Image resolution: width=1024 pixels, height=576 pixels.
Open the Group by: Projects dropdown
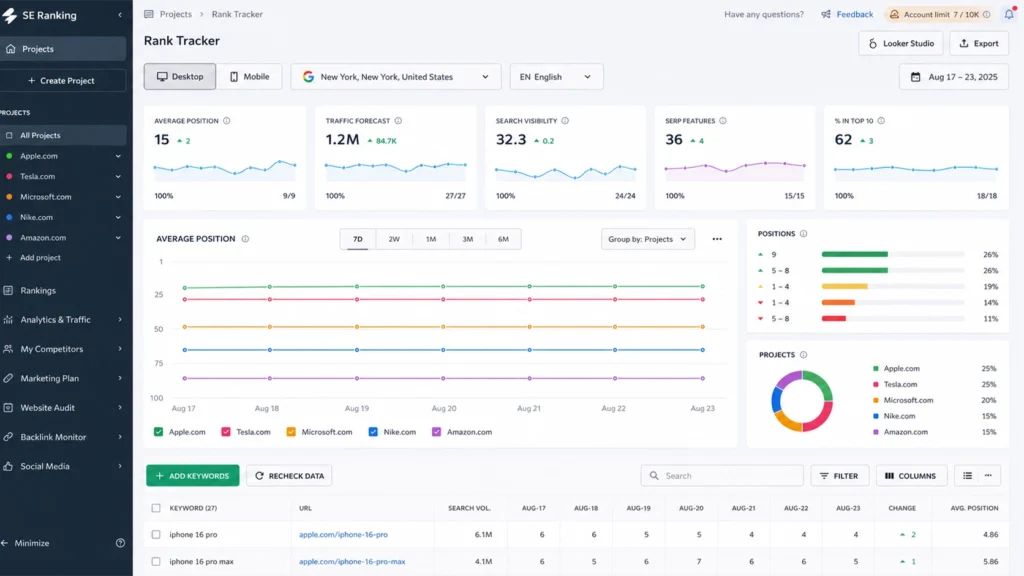point(647,239)
